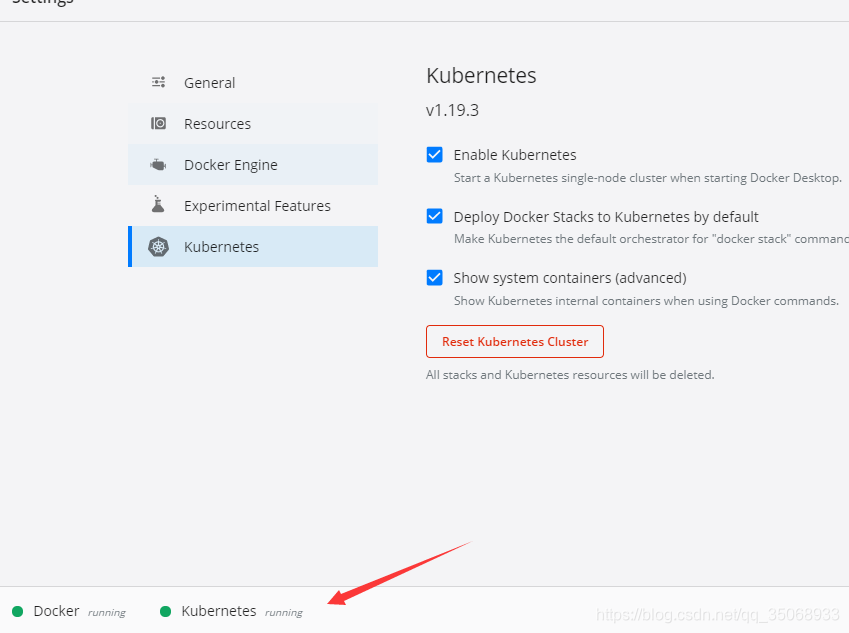Click the Kubernetes page heading

[481, 76]
